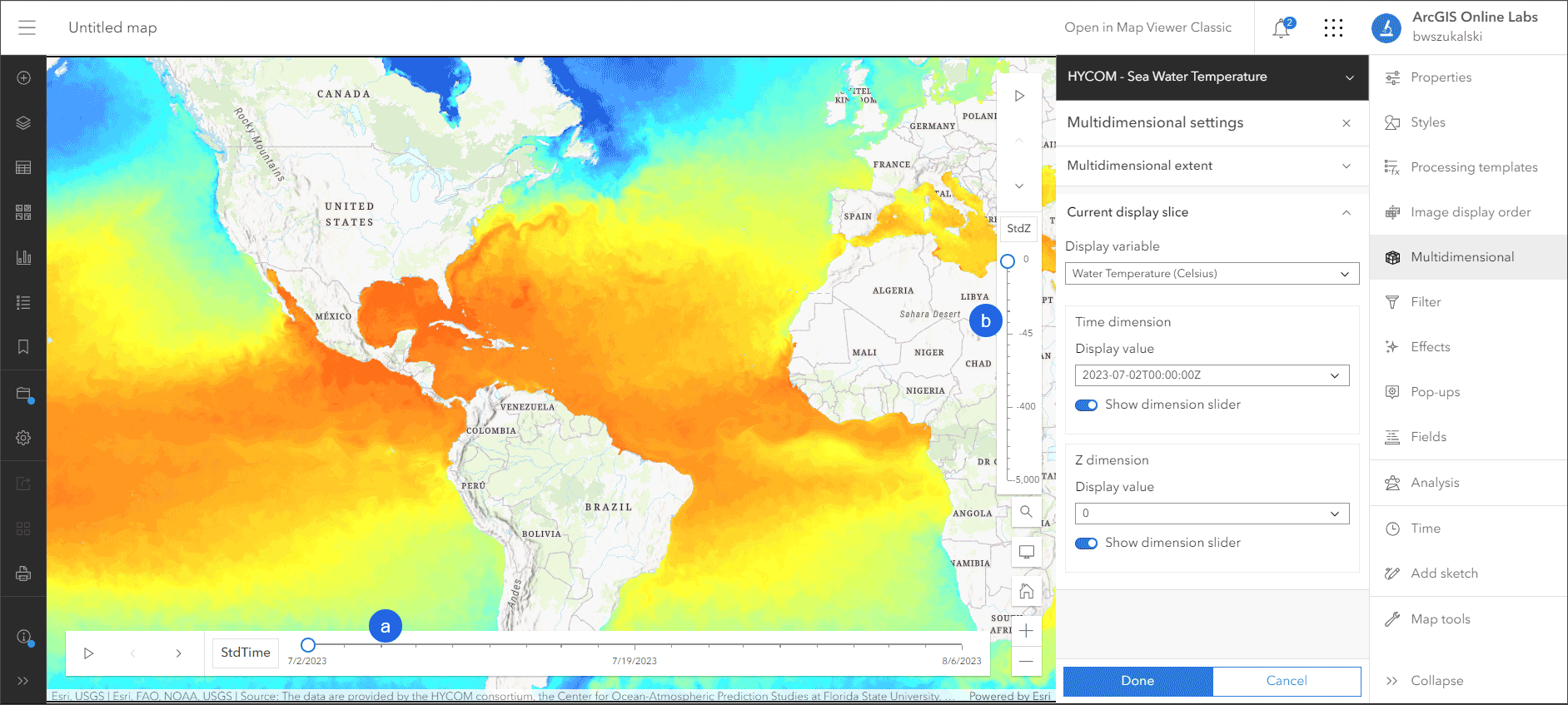Open Fields in the right toolbar

[1469, 437]
